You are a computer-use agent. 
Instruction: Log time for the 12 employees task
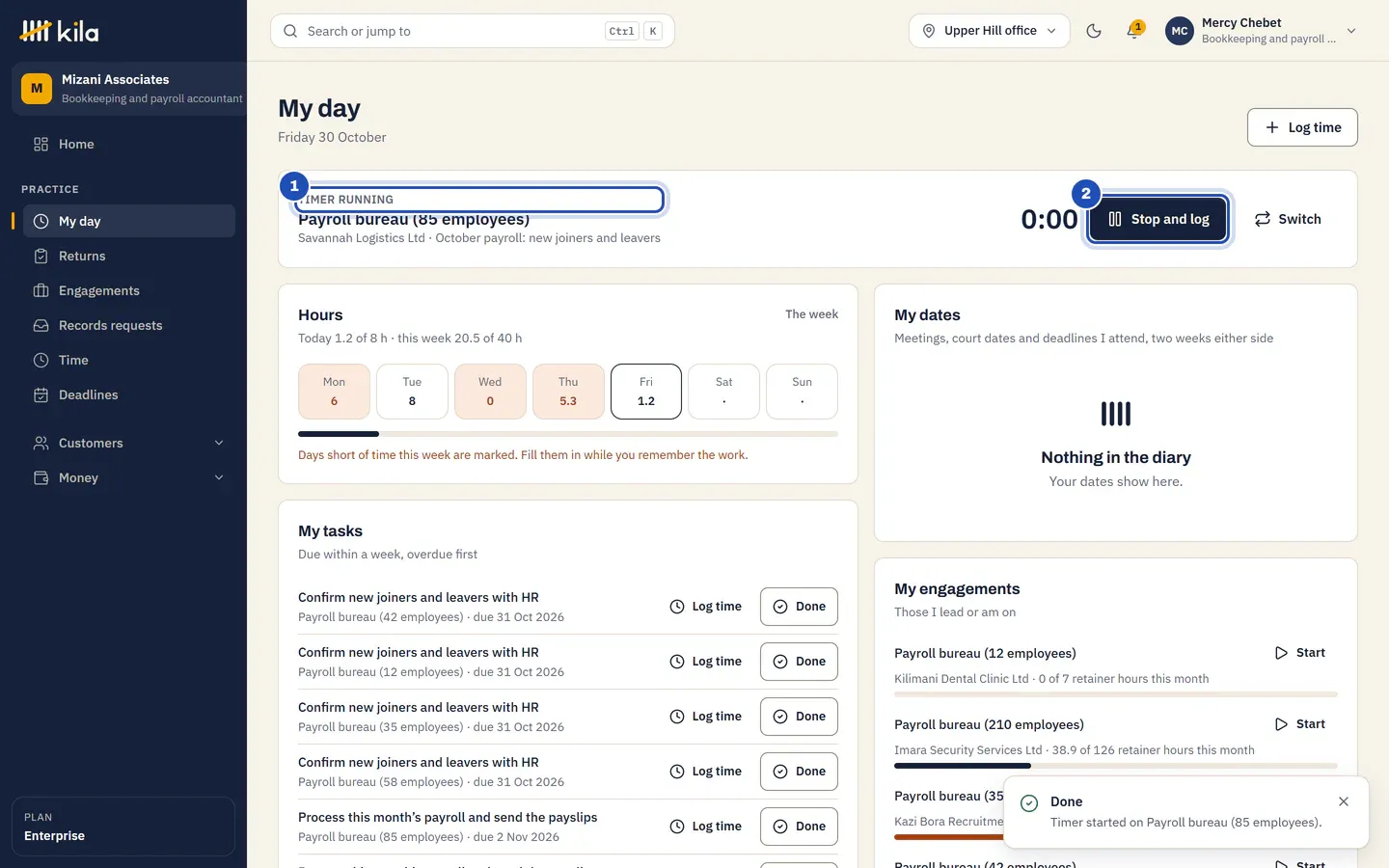[x=706, y=662]
